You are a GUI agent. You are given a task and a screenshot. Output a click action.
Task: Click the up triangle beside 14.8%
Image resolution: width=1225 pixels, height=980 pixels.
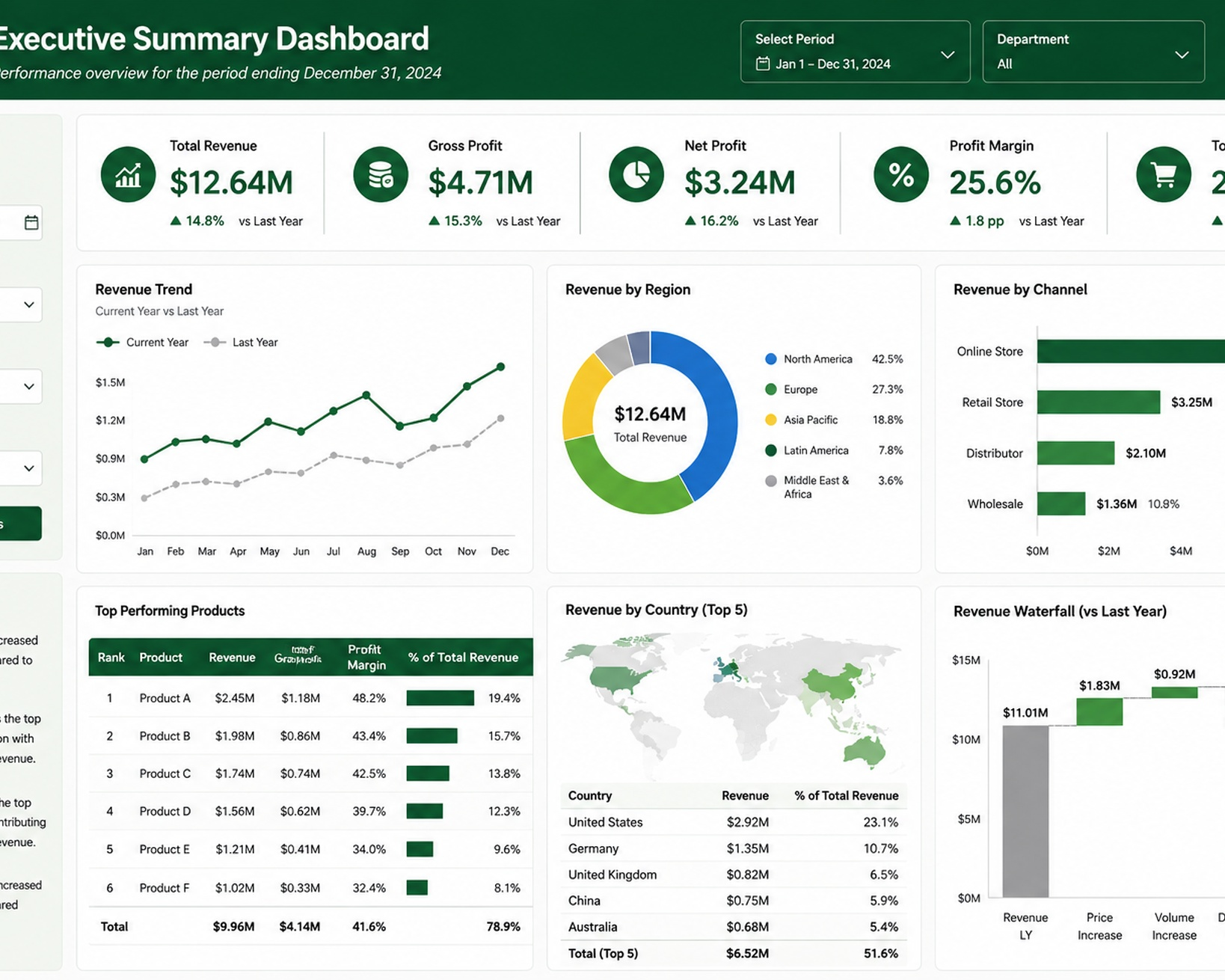point(176,221)
